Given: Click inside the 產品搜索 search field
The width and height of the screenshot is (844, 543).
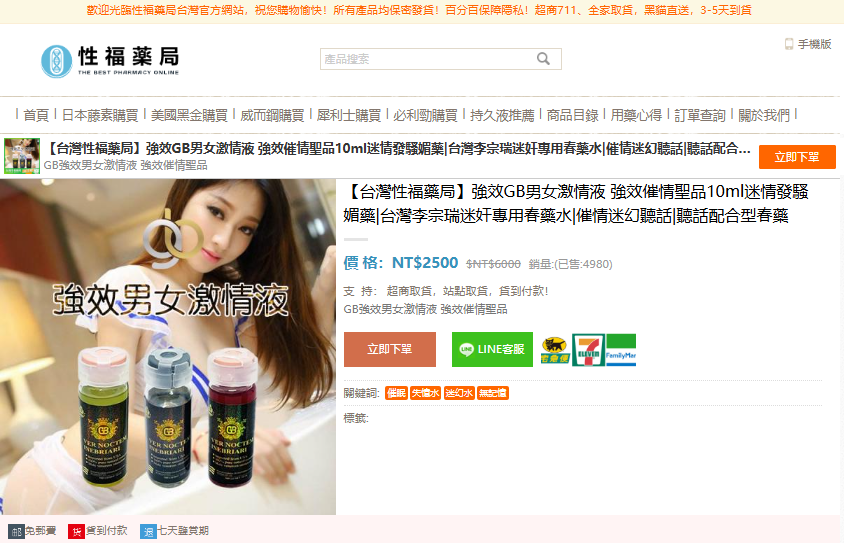Looking at the screenshot, I should coord(428,59).
